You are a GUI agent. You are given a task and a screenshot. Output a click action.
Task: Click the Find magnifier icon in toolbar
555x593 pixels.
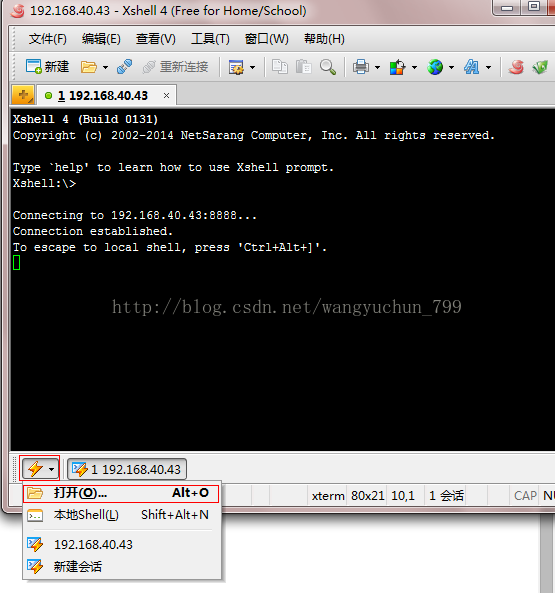coord(327,67)
